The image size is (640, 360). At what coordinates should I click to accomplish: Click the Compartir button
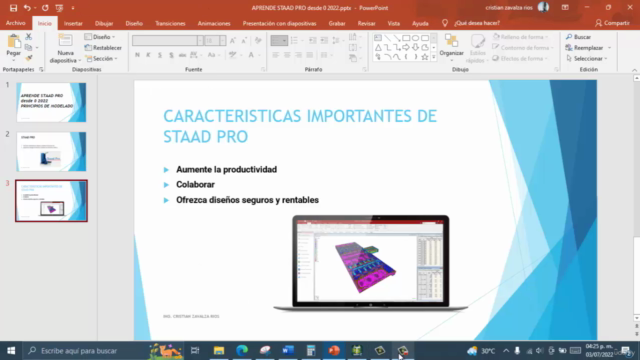[612, 23]
